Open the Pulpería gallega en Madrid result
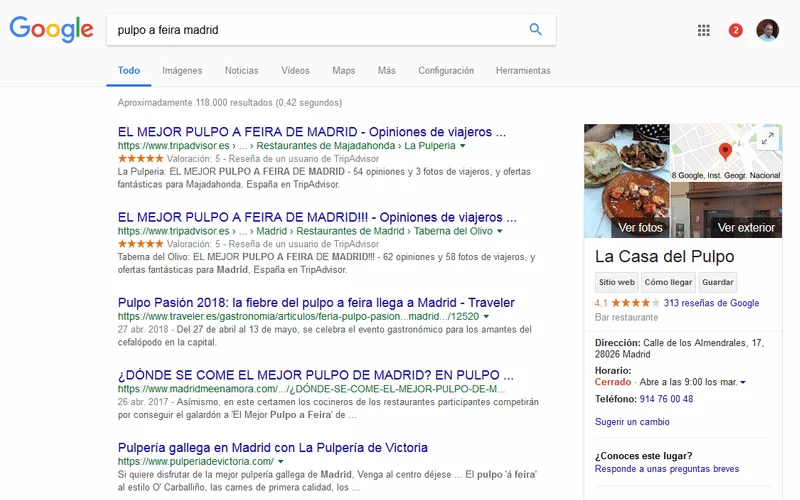This screenshot has width=800, height=500. point(272,447)
